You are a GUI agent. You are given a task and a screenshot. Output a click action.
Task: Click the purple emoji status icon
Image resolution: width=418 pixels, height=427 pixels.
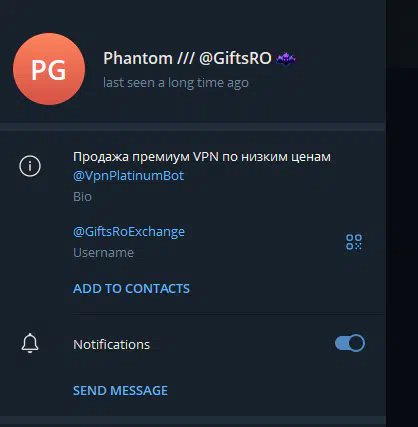(286, 59)
